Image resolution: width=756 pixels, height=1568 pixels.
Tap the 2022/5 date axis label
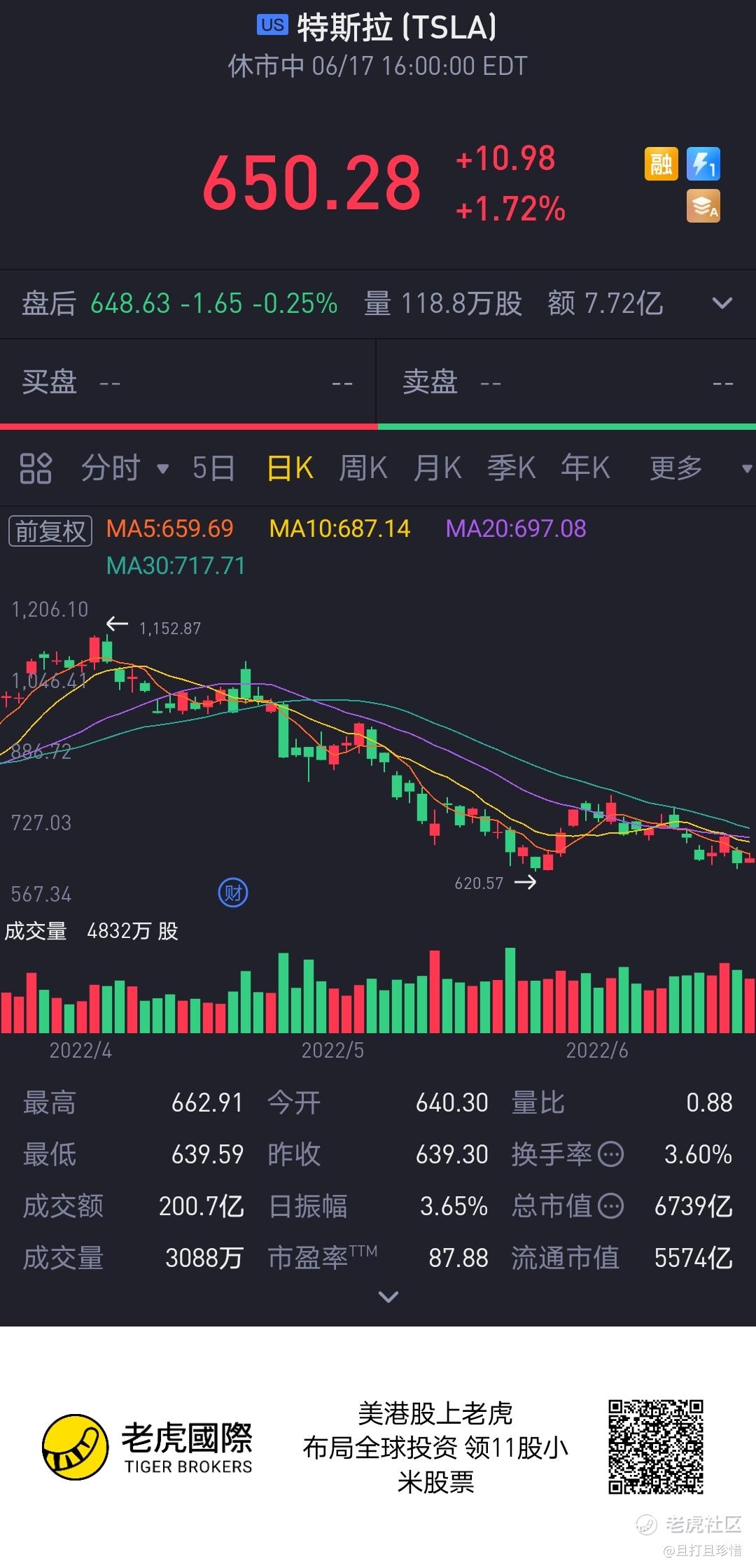point(332,1050)
